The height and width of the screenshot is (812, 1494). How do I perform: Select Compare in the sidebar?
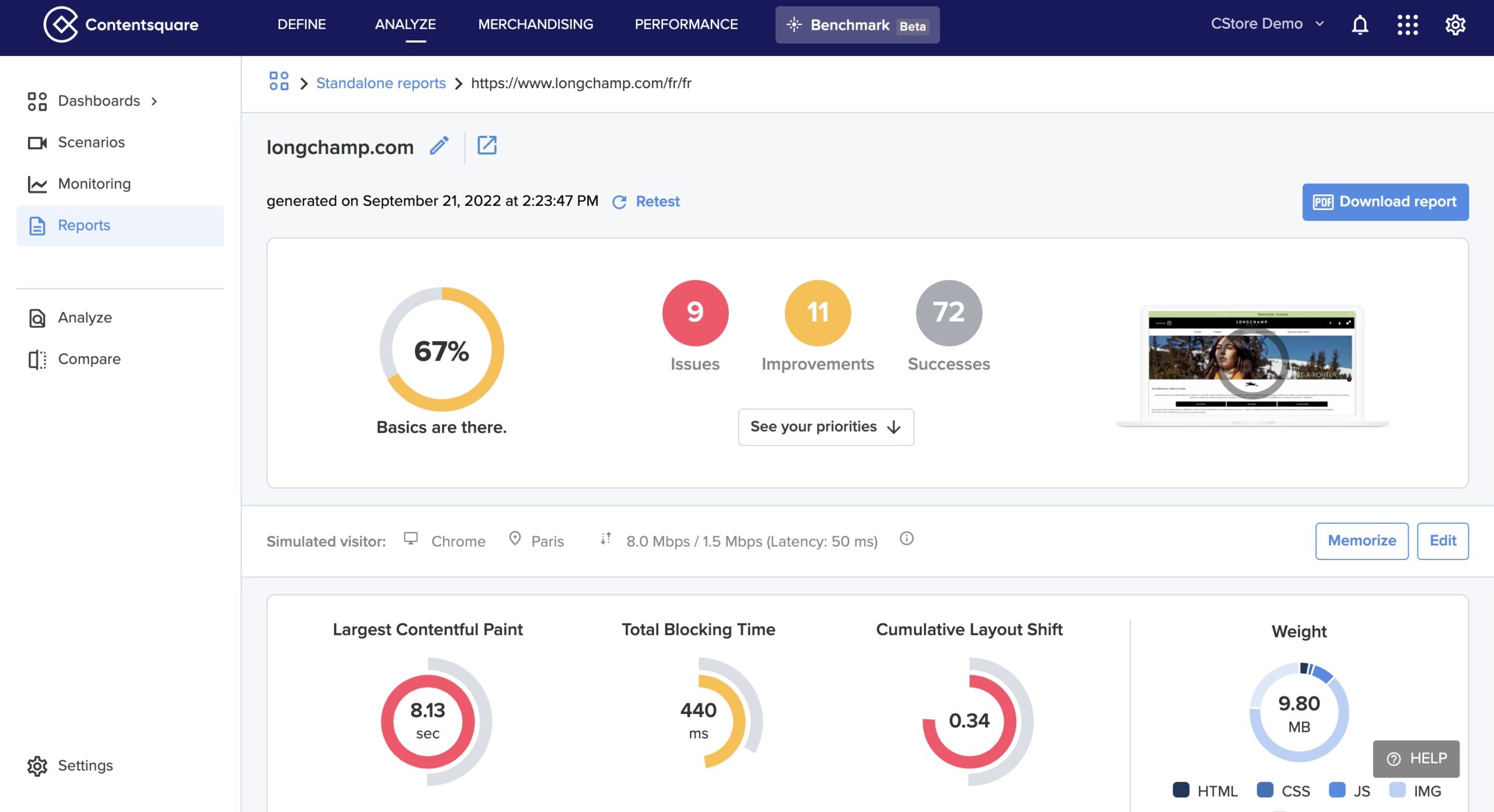pos(120,359)
